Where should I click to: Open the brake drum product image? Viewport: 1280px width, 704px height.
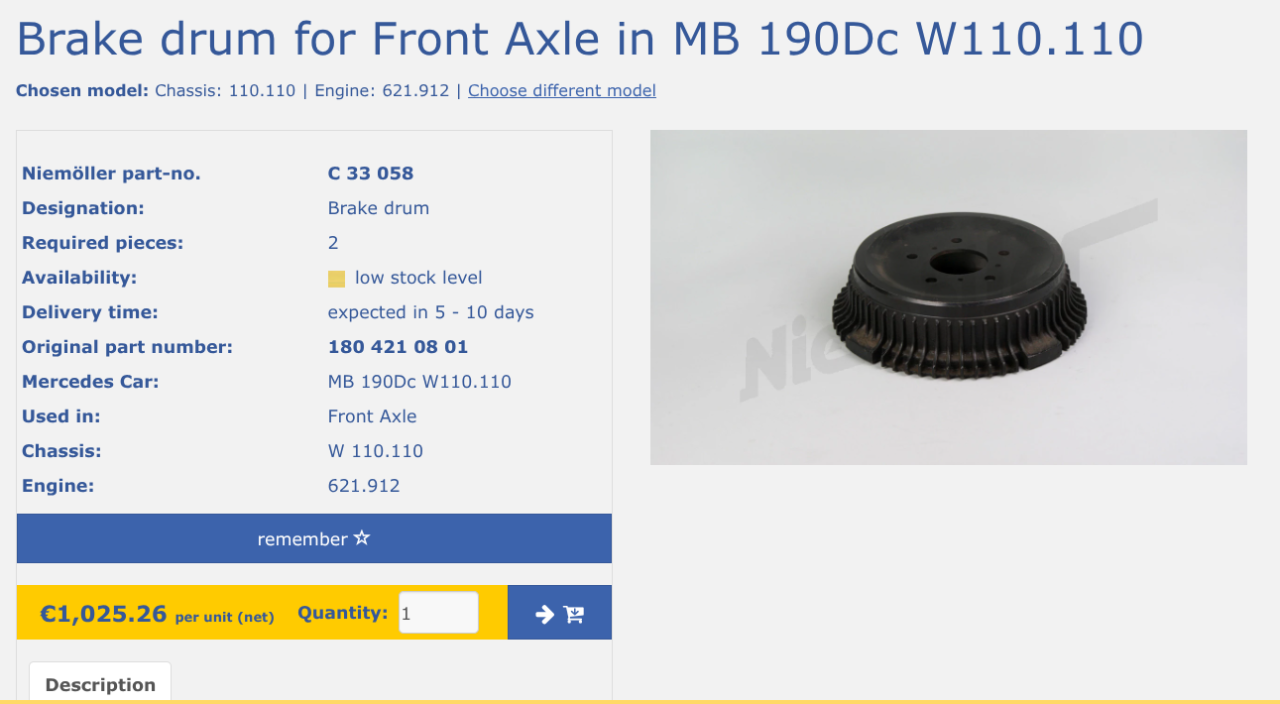(x=948, y=297)
